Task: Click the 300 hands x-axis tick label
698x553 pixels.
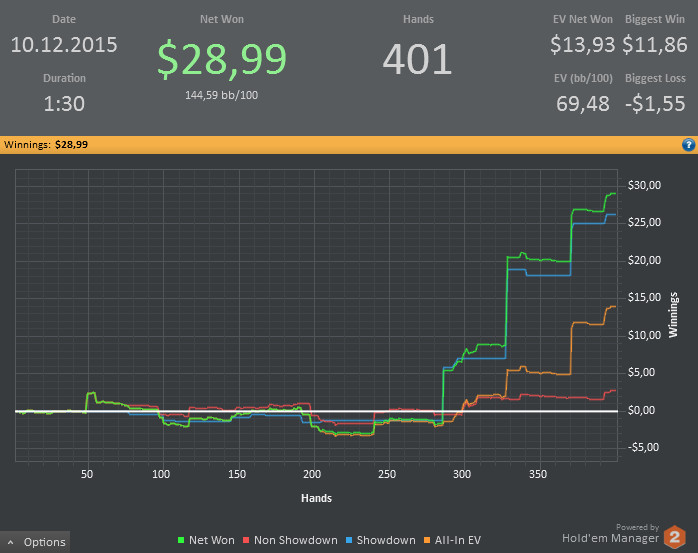Action: (462, 474)
